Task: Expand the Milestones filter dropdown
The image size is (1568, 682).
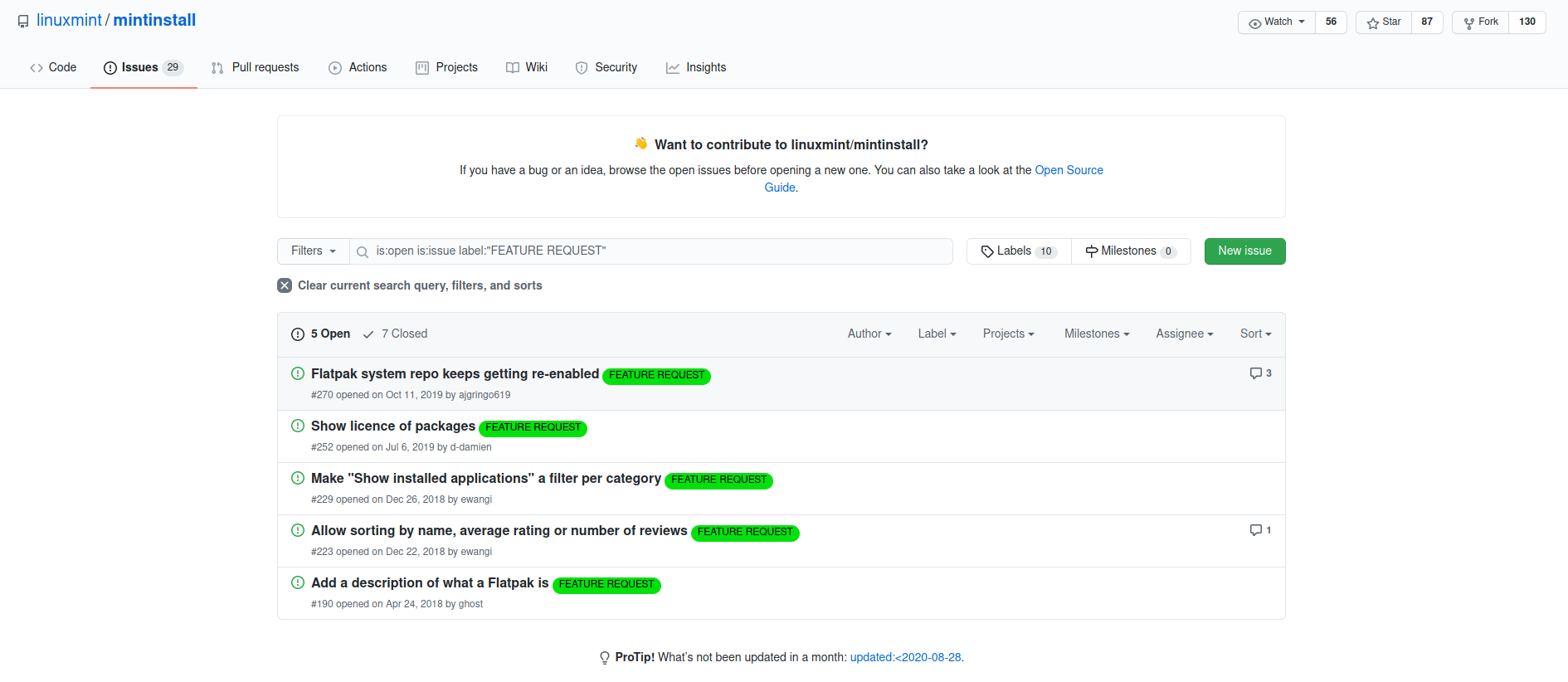Action: [x=1097, y=334]
